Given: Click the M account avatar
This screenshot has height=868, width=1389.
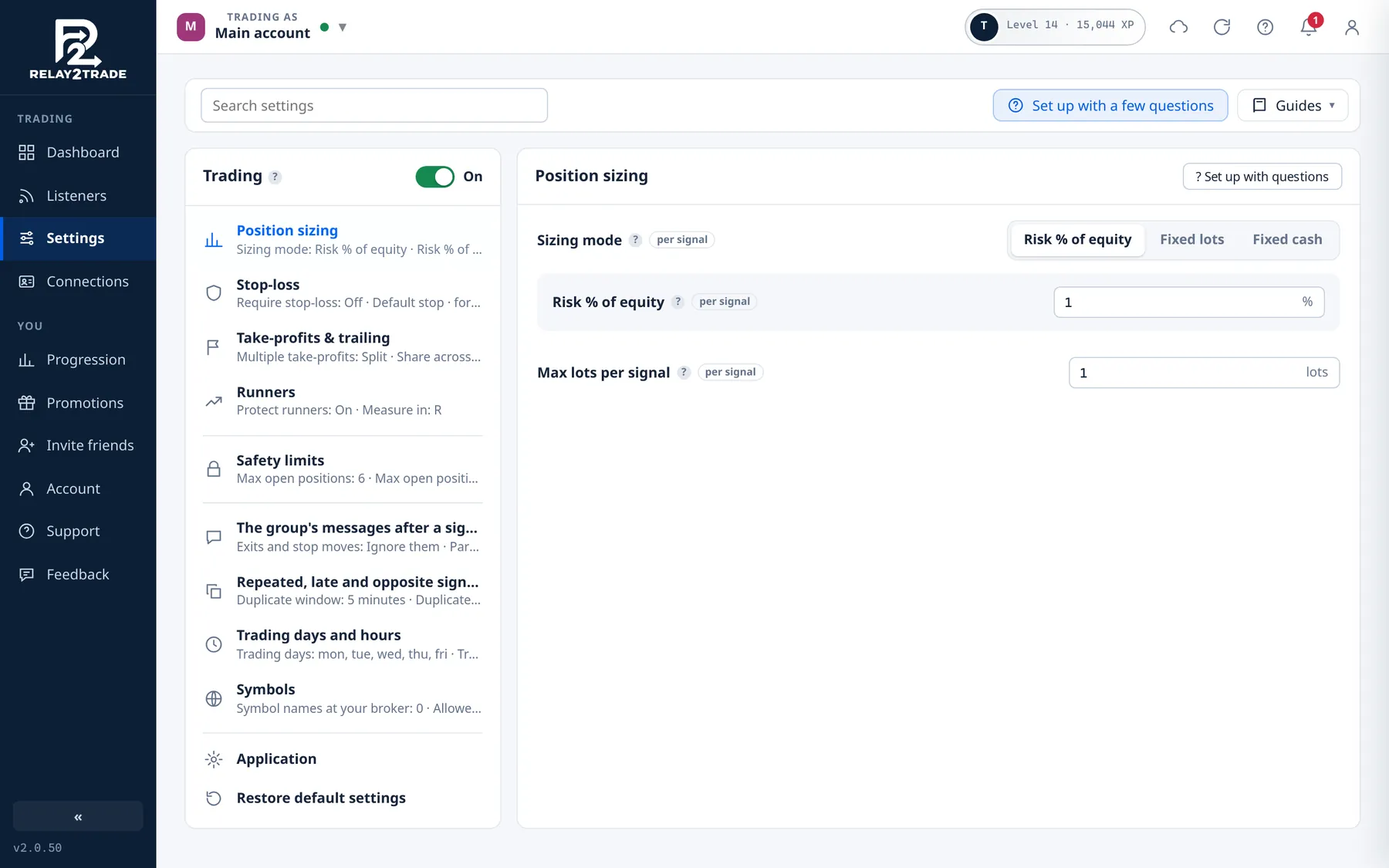Looking at the screenshot, I should pos(191,26).
